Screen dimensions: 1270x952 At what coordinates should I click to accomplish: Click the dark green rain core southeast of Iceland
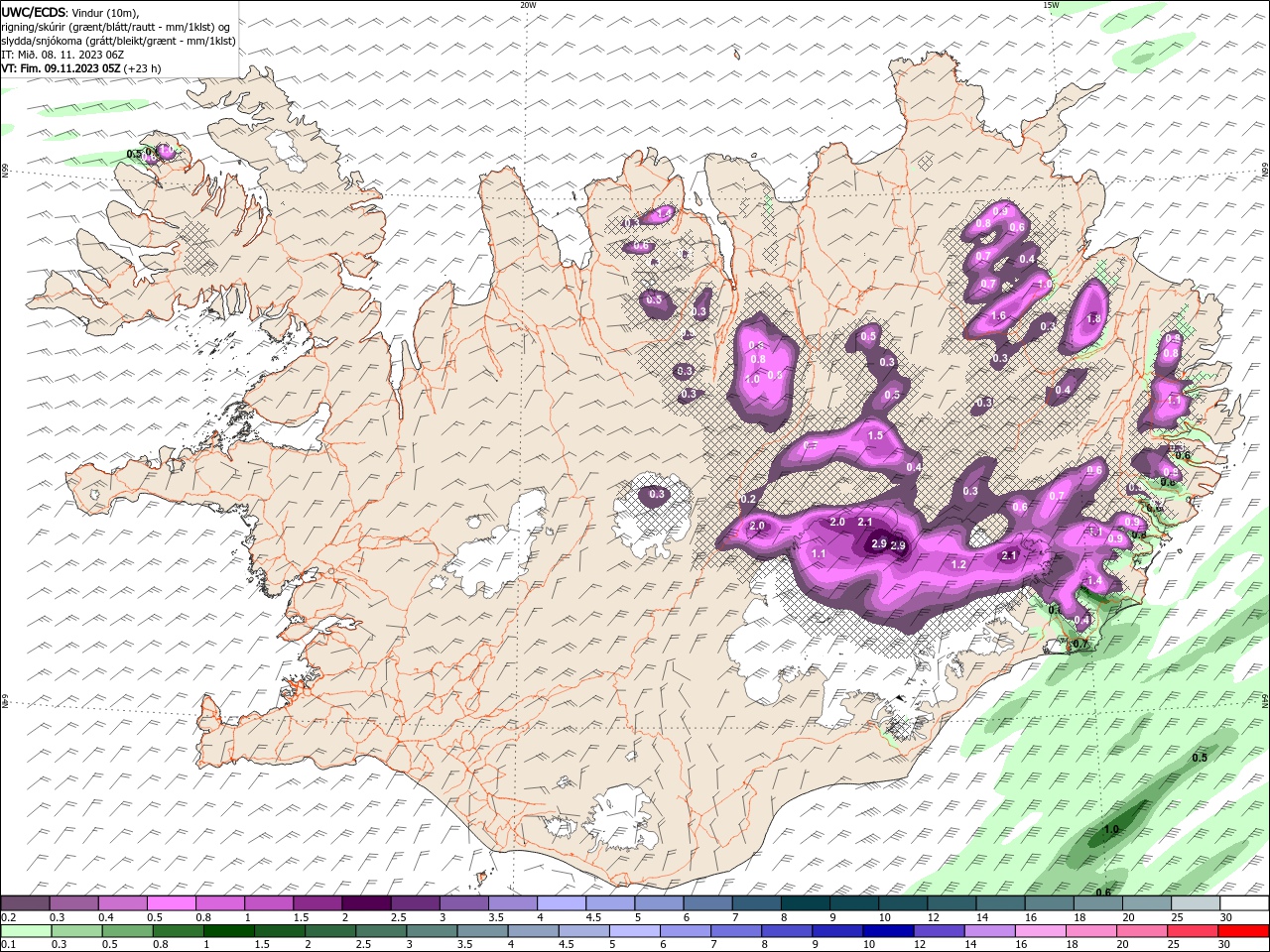tap(1116, 828)
